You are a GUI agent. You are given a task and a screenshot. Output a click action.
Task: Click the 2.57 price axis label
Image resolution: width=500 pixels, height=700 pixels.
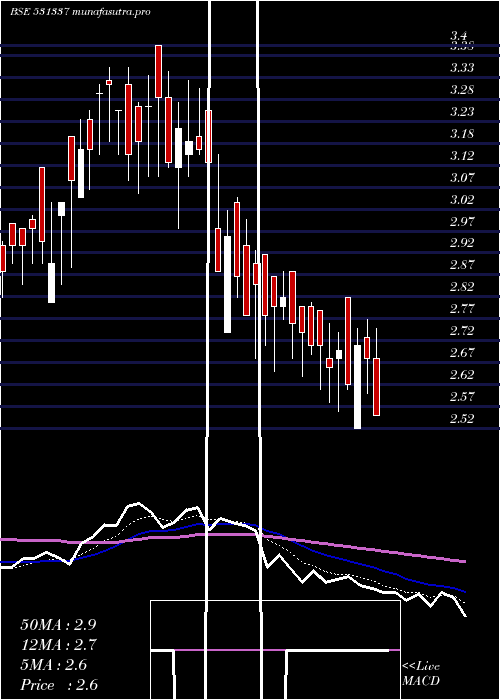point(462,396)
